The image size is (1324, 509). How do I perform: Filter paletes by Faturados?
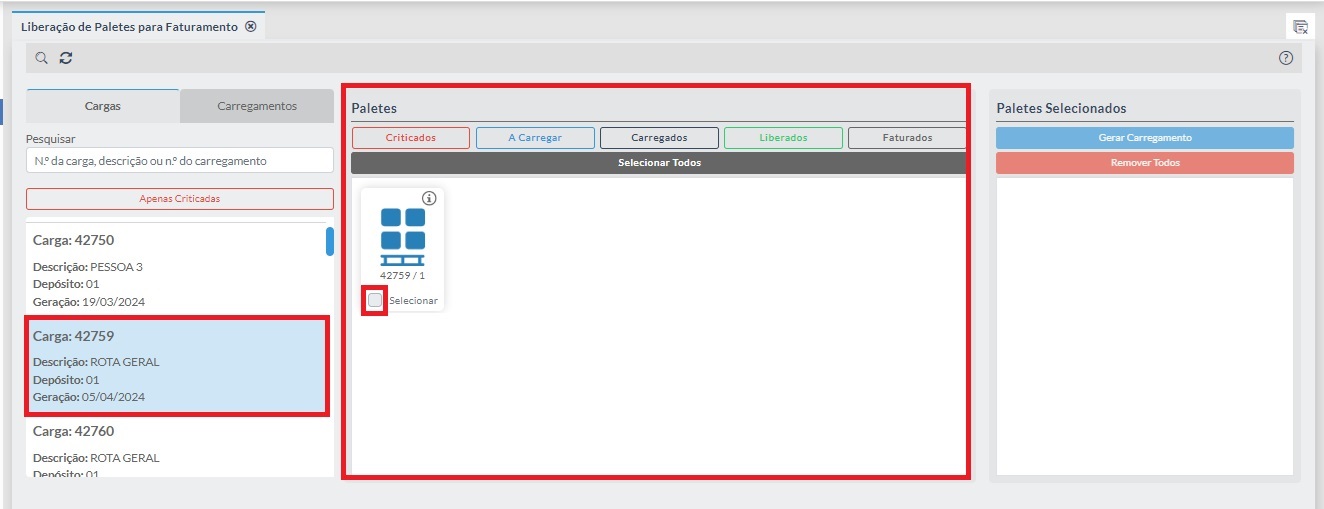click(907, 138)
